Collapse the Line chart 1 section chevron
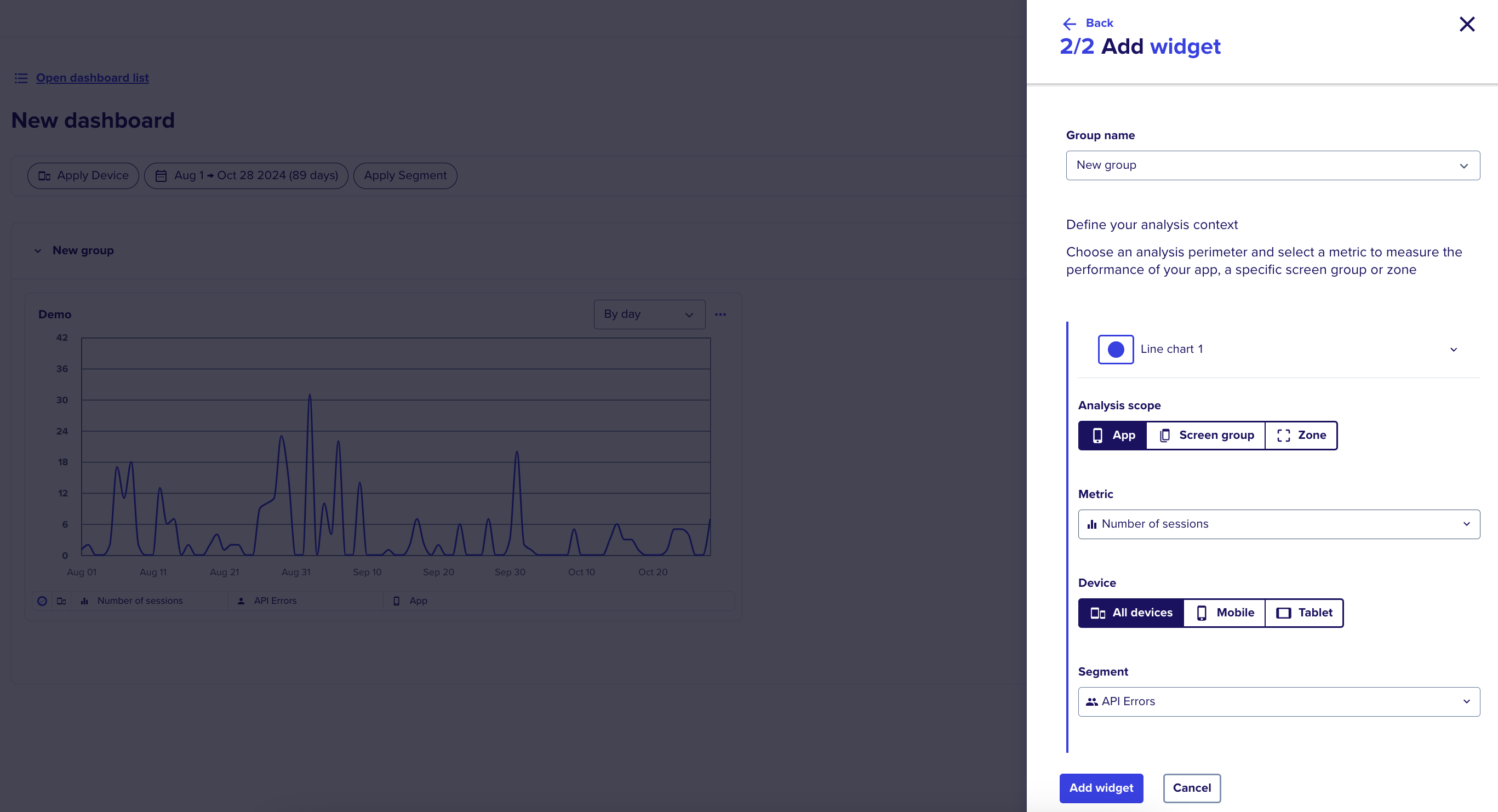 coord(1453,350)
